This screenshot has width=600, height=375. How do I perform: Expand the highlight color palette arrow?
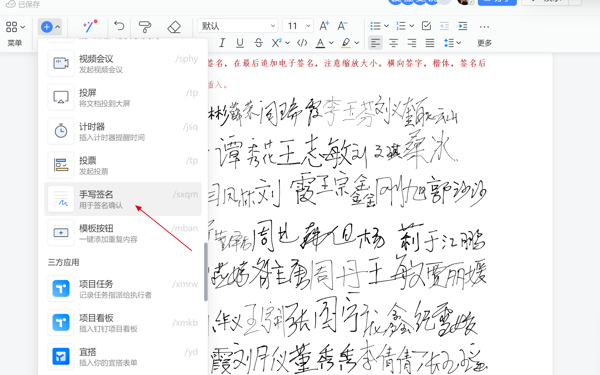[x=357, y=43]
